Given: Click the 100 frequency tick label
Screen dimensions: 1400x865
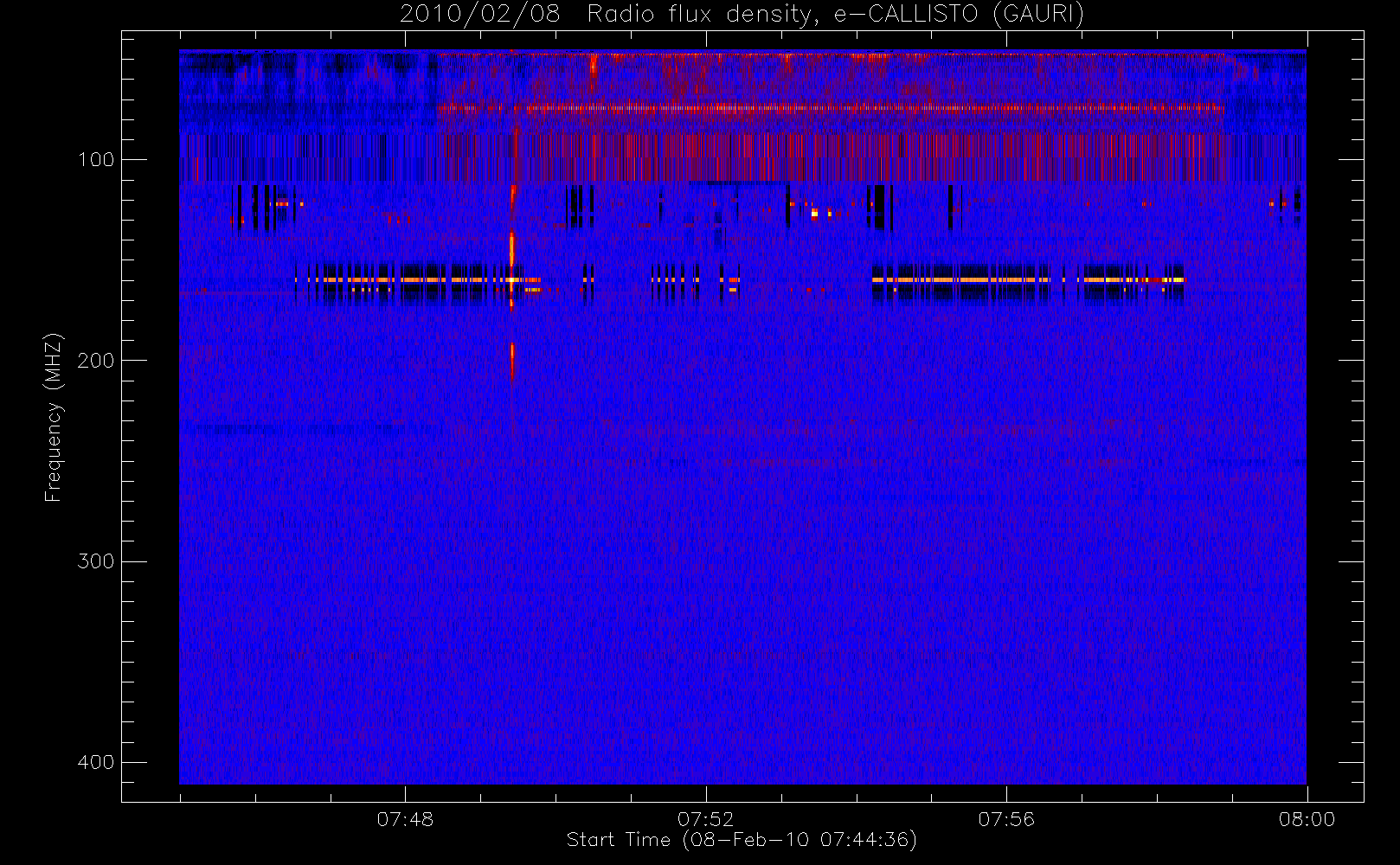Looking at the screenshot, I should [x=95, y=160].
